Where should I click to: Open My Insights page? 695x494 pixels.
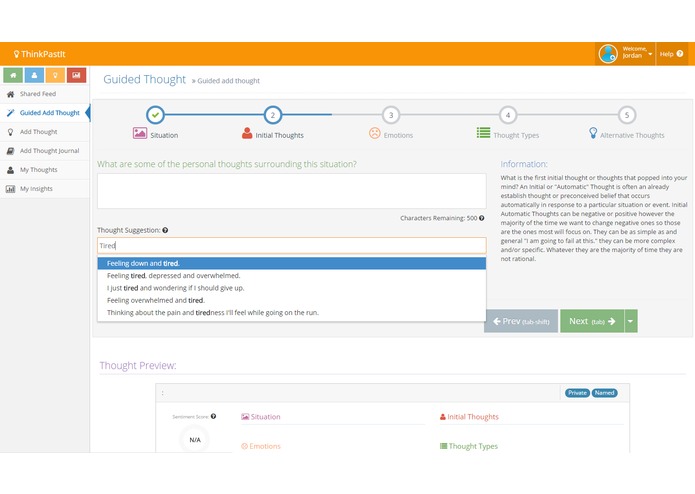click(45, 189)
